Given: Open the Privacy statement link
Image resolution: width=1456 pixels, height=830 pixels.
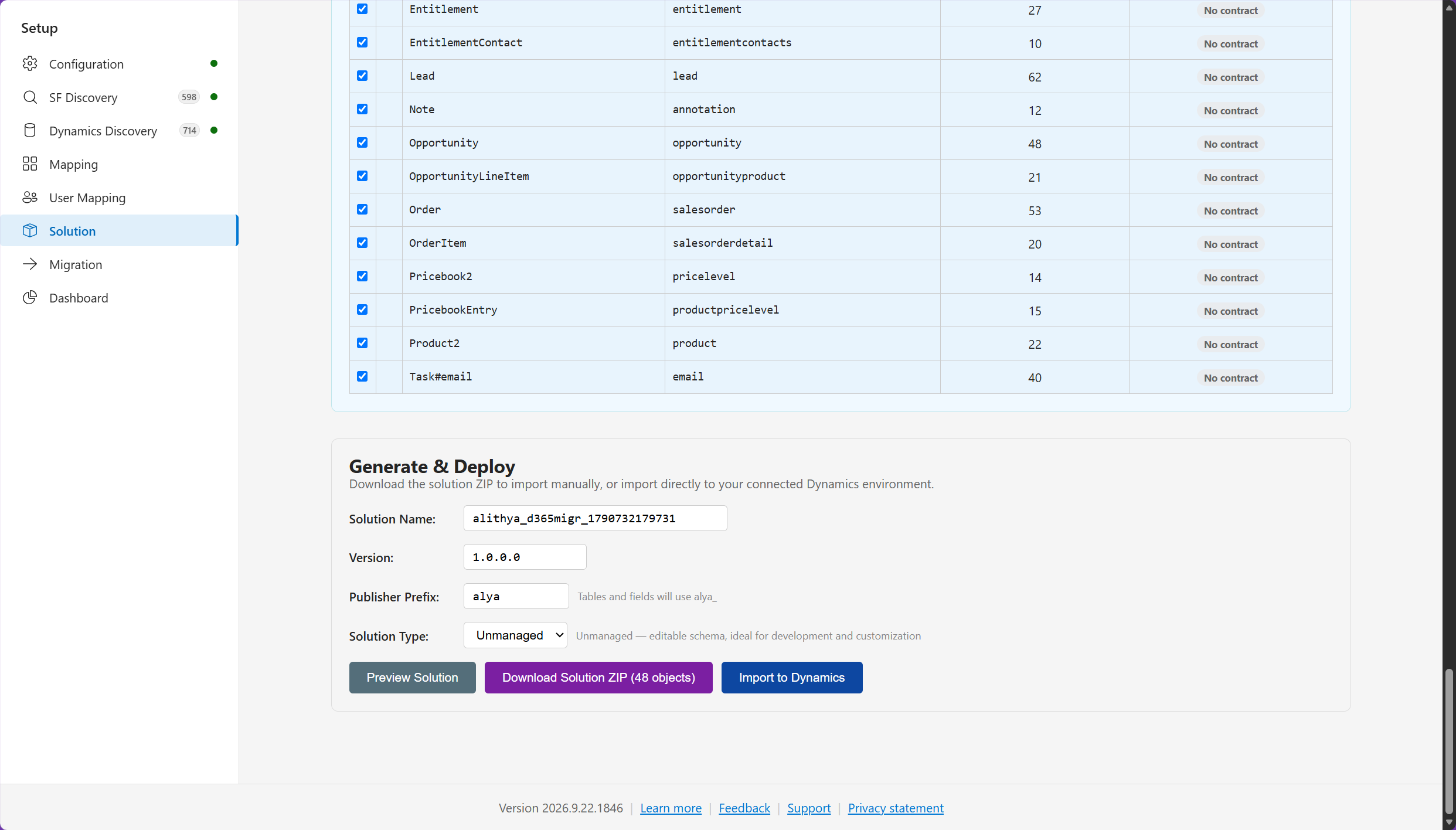Looking at the screenshot, I should point(896,808).
